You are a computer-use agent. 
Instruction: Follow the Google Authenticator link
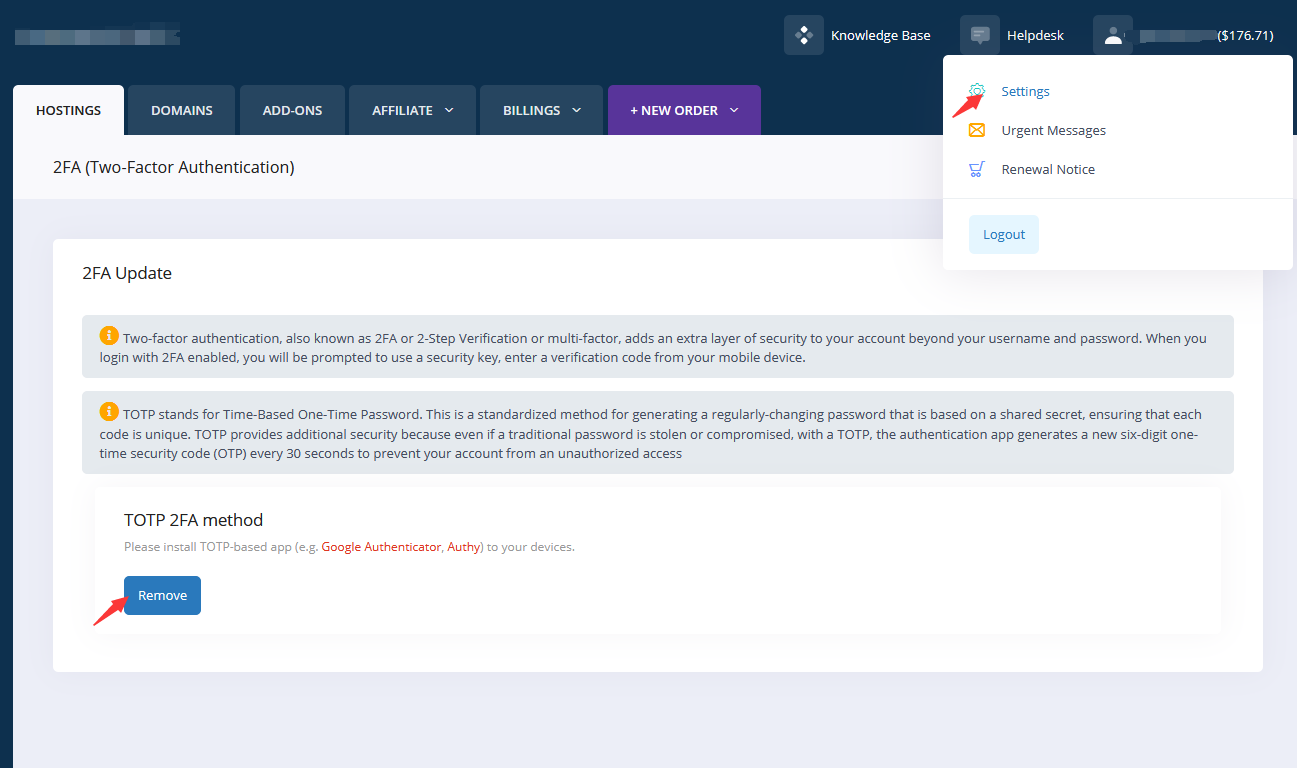[x=381, y=547]
